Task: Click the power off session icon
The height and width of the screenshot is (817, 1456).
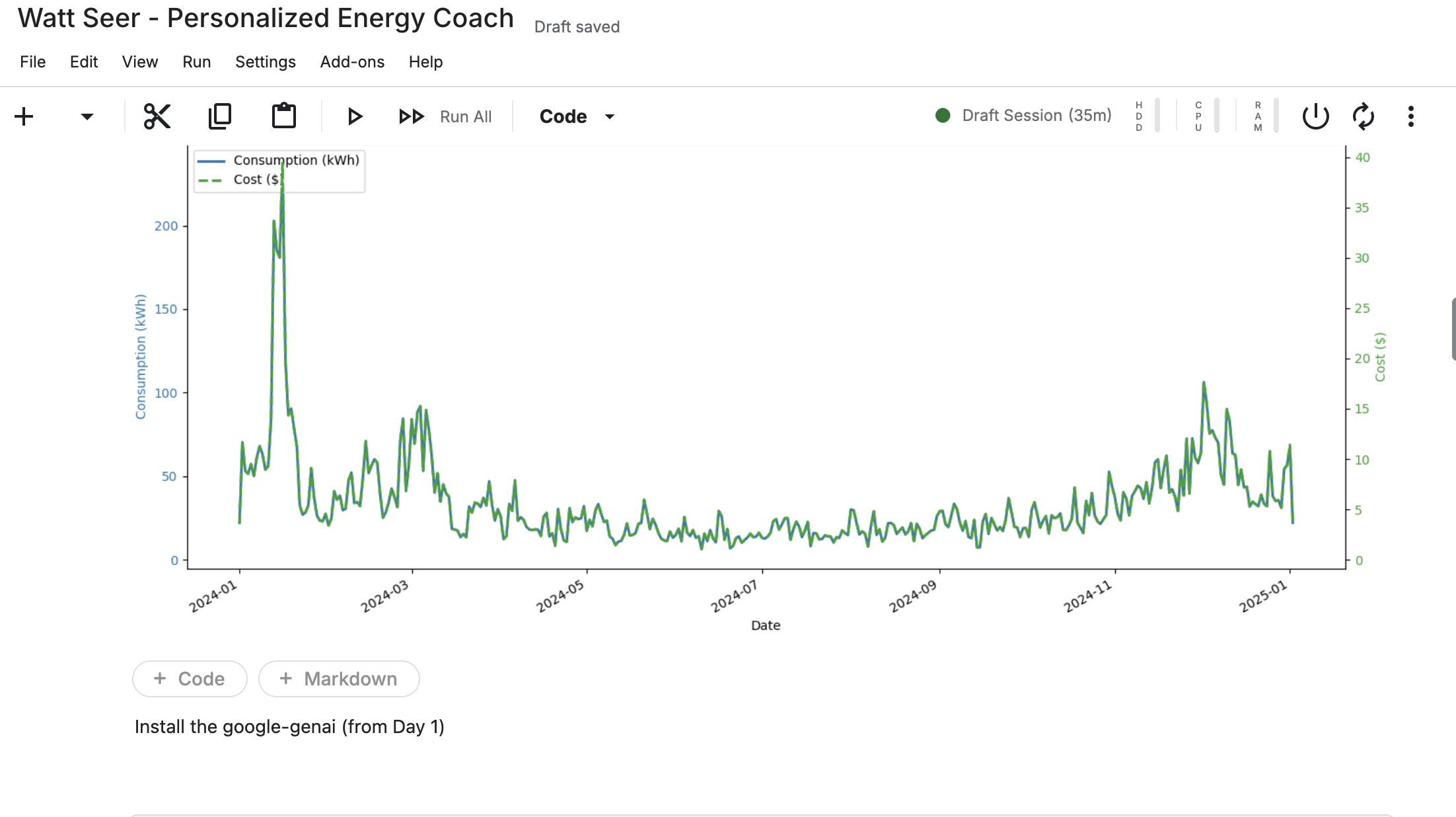Action: (x=1315, y=116)
